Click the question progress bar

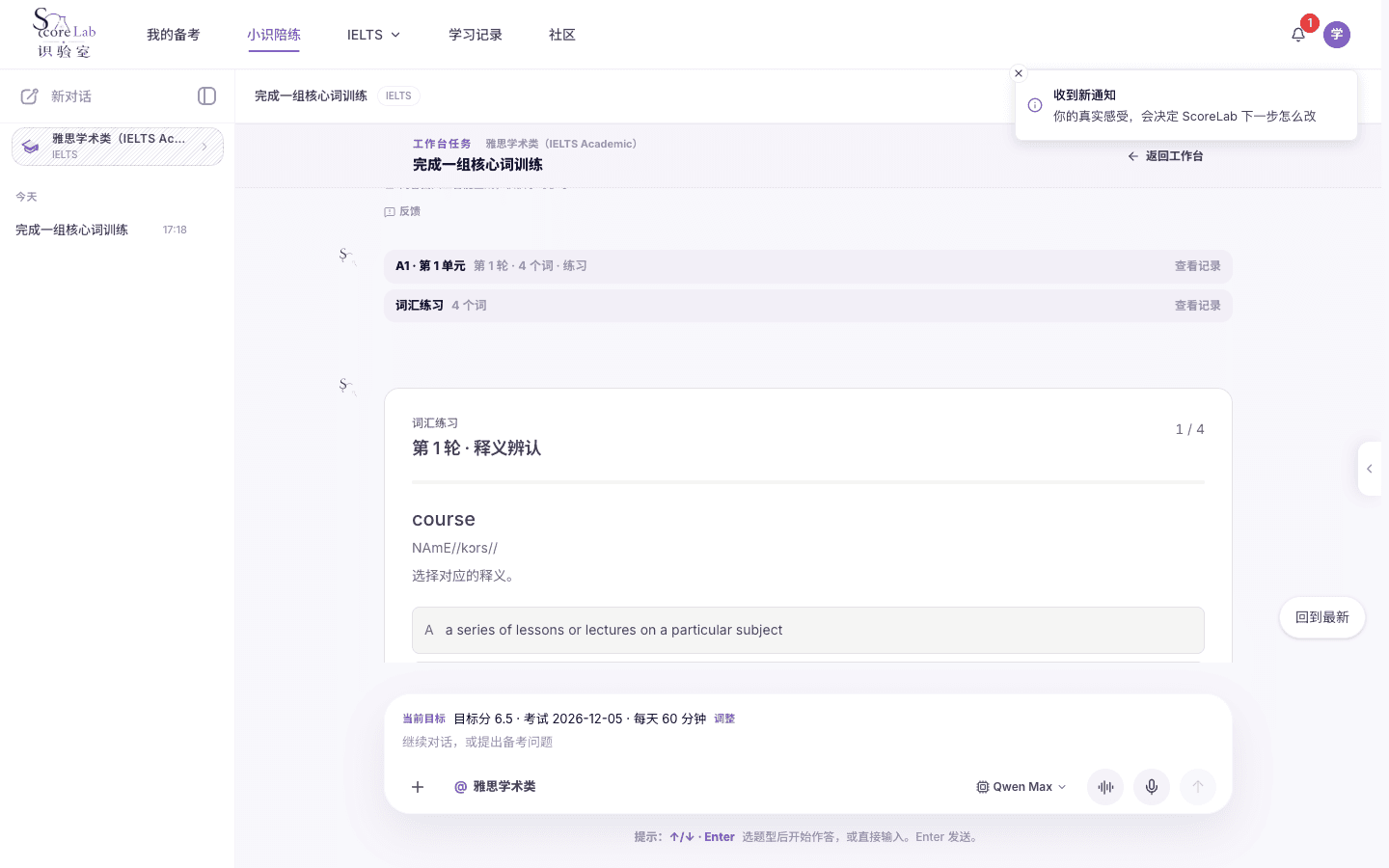pos(808,481)
